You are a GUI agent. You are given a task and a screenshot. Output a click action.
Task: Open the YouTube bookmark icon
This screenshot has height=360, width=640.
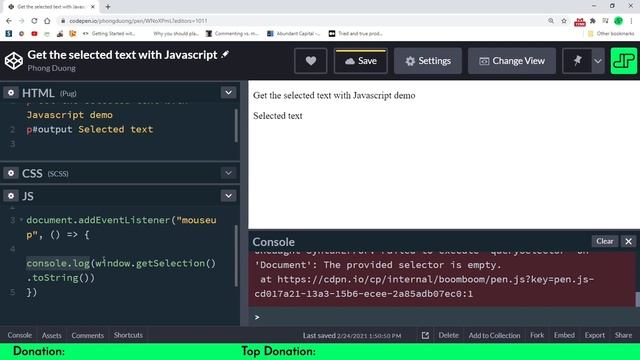(x=34, y=33)
